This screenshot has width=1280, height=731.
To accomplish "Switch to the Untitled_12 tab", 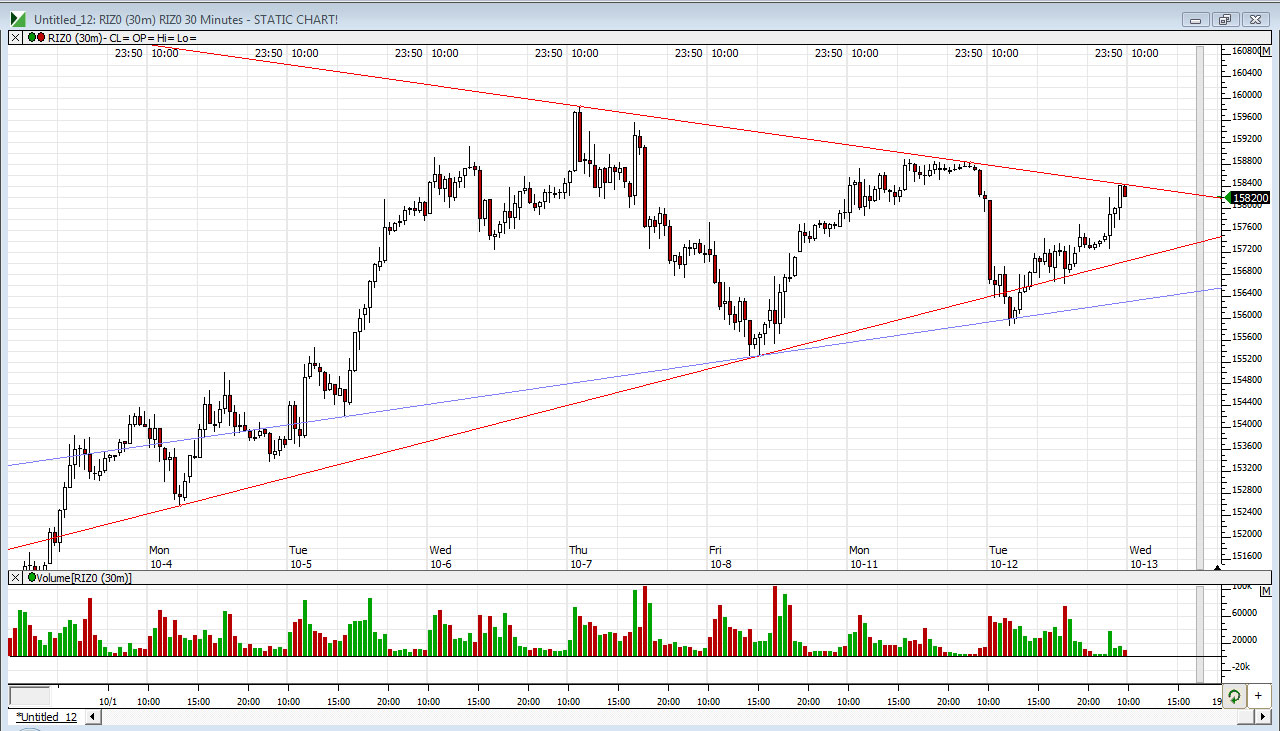I will coord(46,717).
